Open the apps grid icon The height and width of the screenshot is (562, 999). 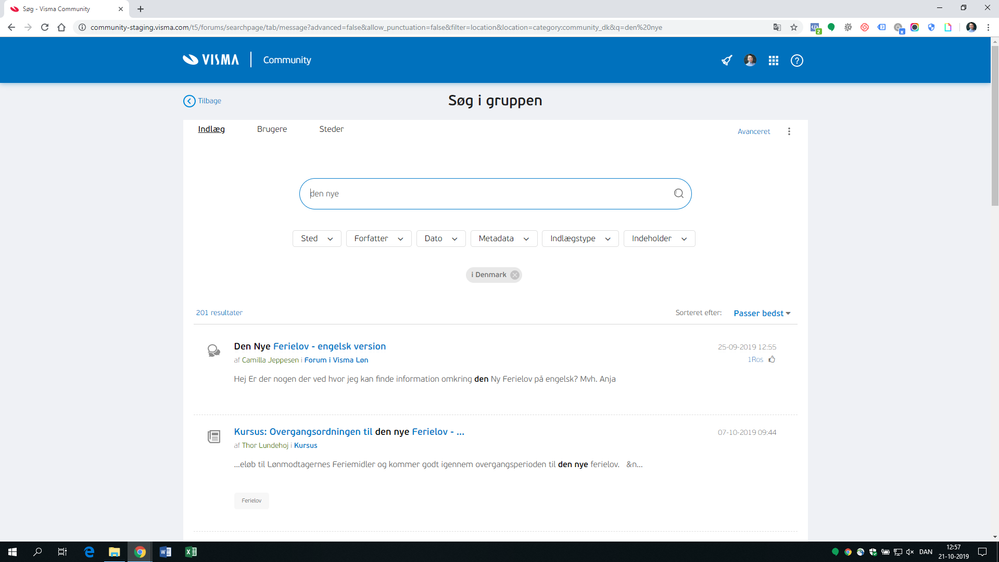pos(773,61)
